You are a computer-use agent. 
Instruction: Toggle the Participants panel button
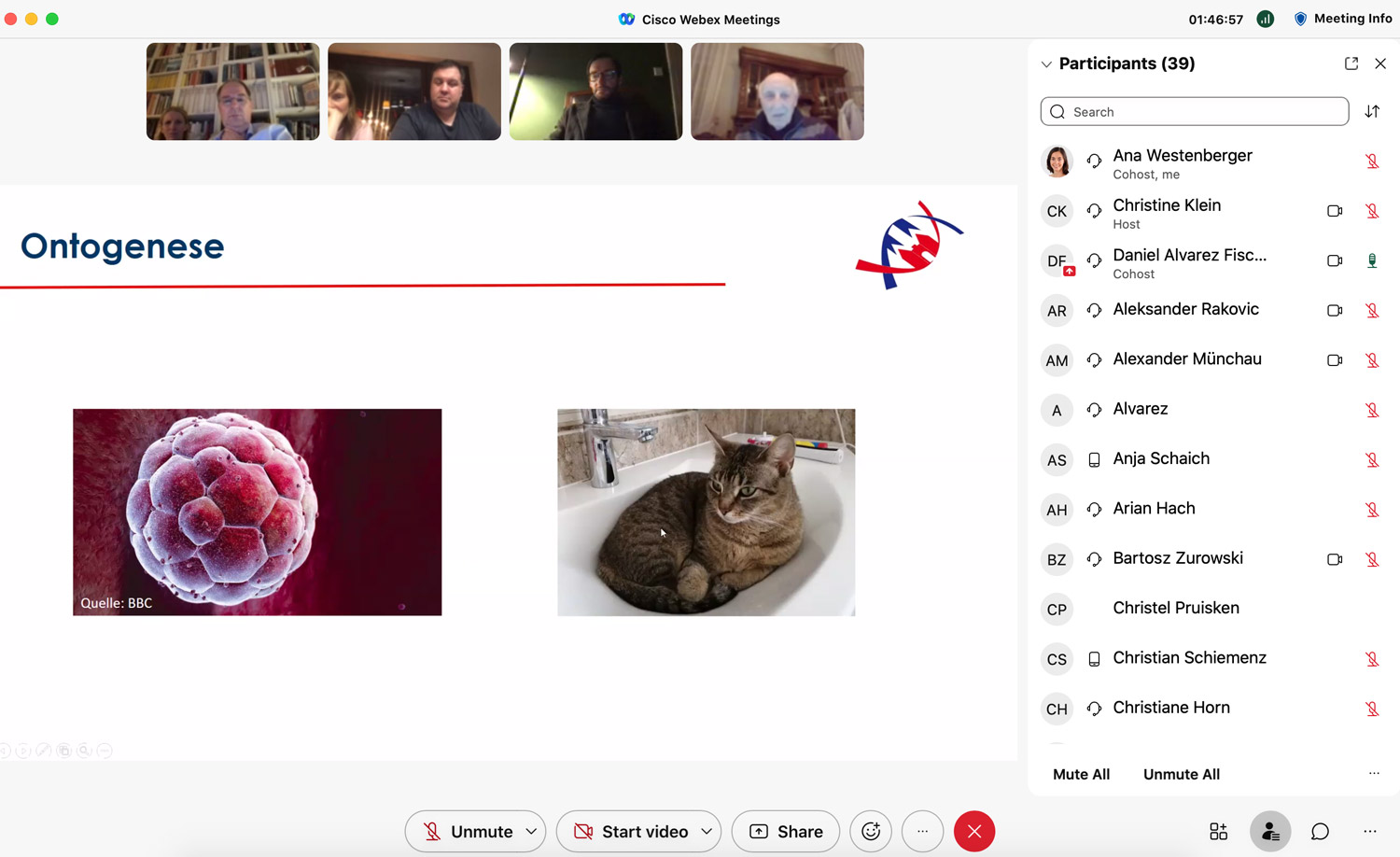1270,831
